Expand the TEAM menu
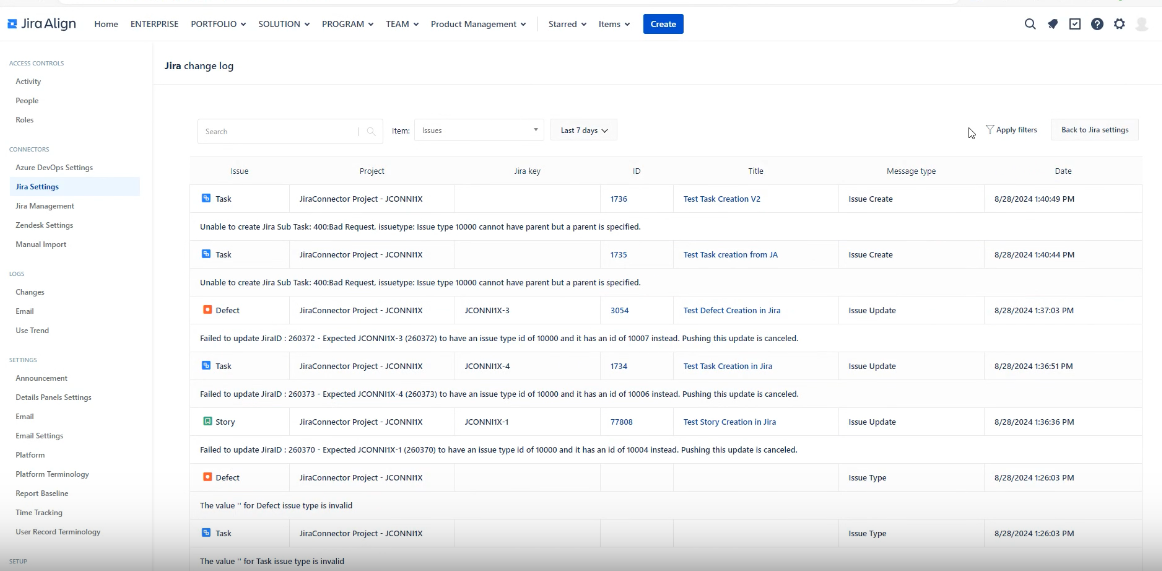The height and width of the screenshot is (571, 1162). [x=402, y=24]
